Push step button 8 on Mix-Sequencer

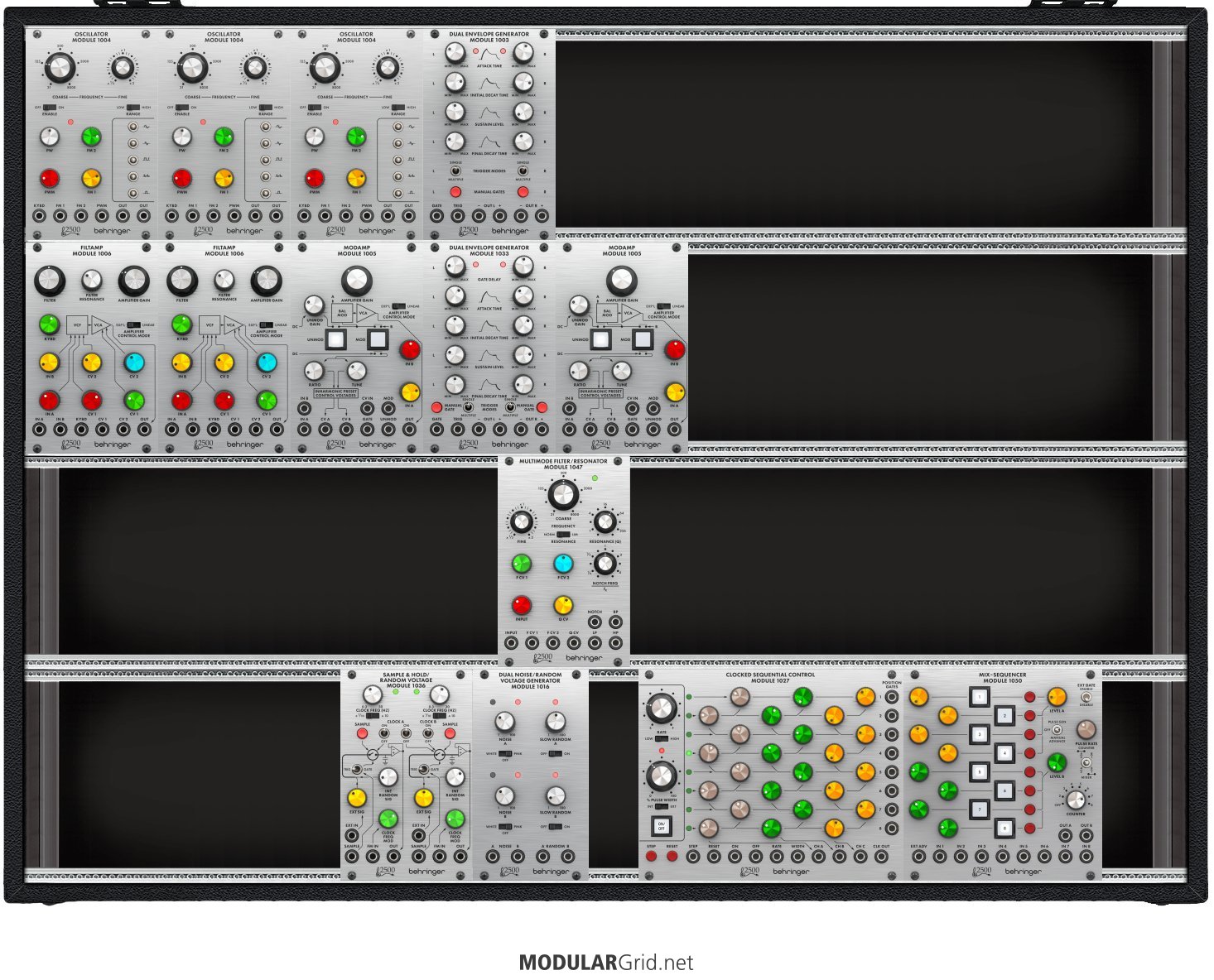[x=1004, y=827]
